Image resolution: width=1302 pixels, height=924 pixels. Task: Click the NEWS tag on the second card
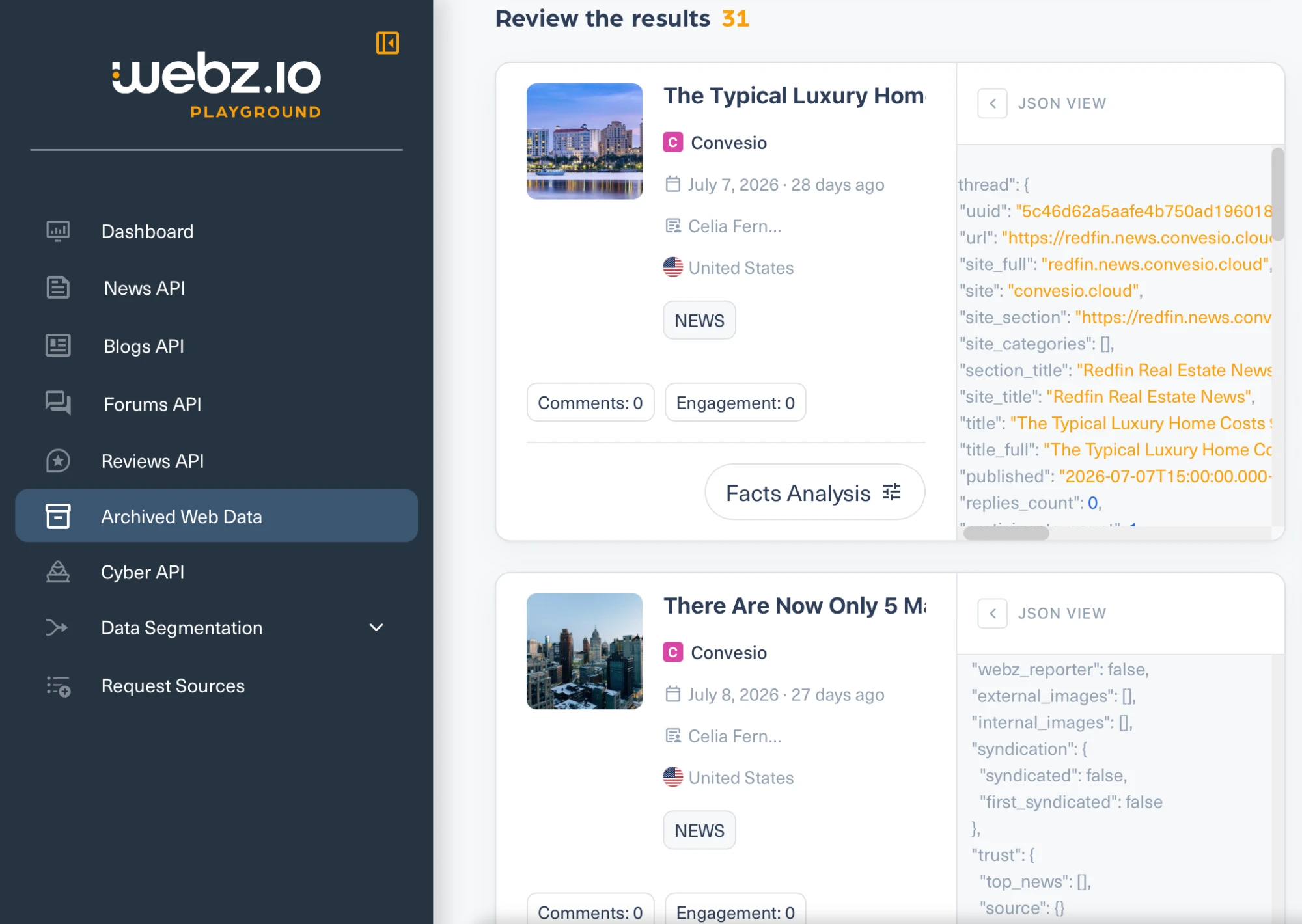[x=699, y=830]
